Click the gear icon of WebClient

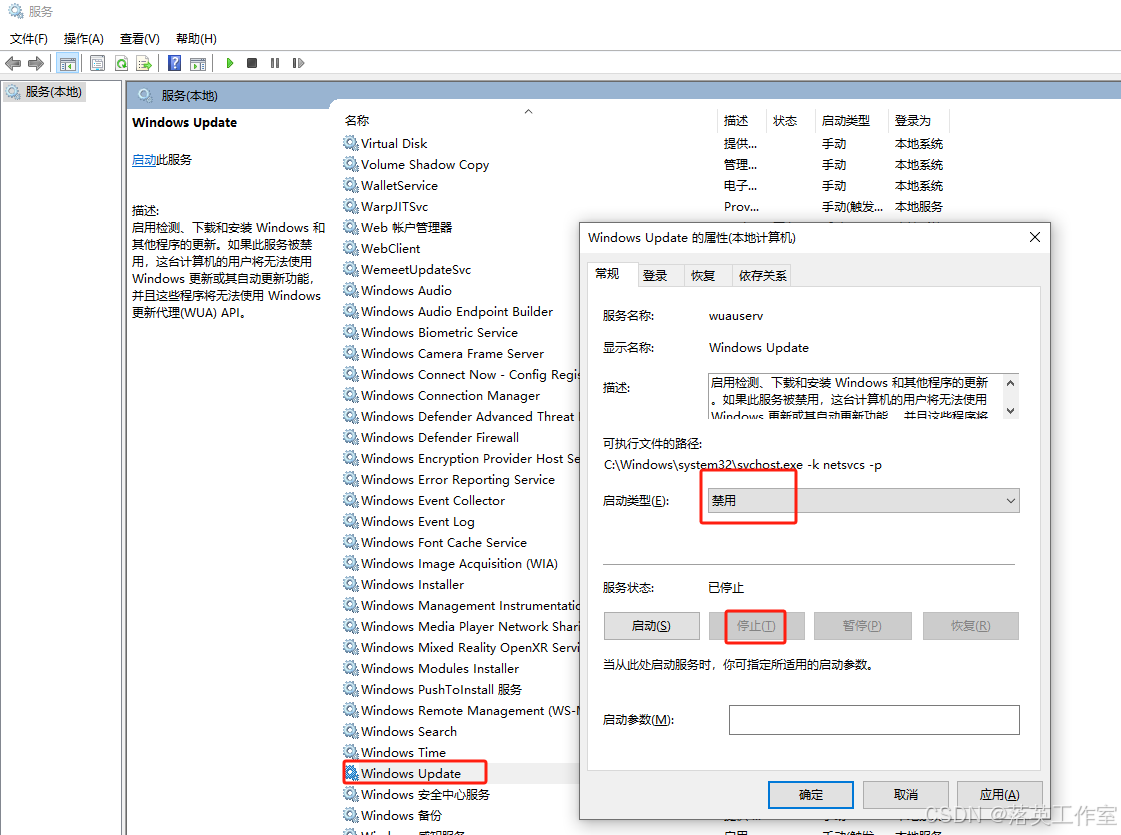[x=350, y=248]
